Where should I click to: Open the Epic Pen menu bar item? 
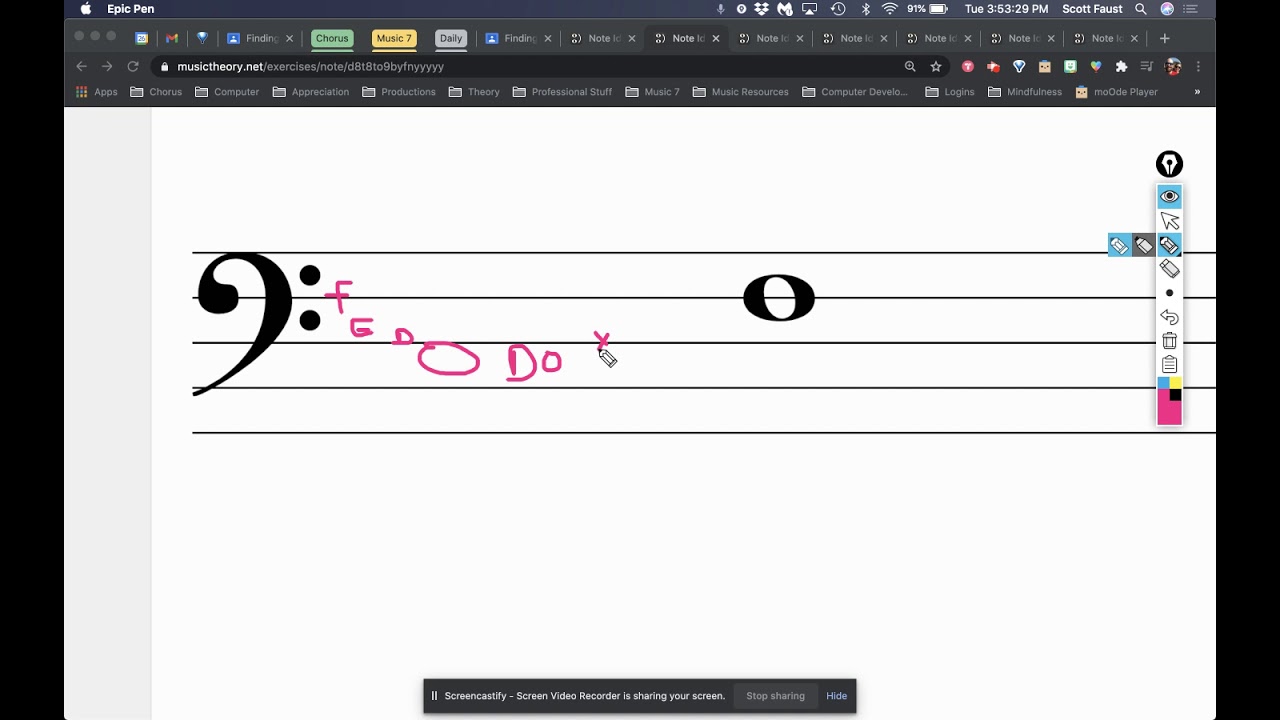131,9
